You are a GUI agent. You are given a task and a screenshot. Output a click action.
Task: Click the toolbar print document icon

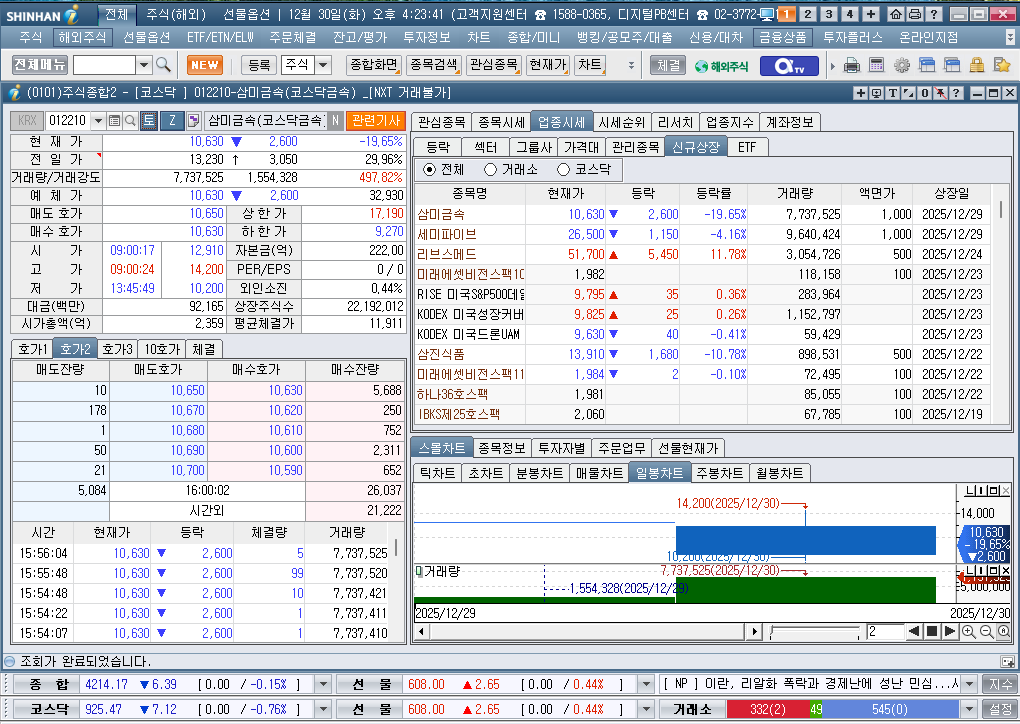tap(852, 65)
